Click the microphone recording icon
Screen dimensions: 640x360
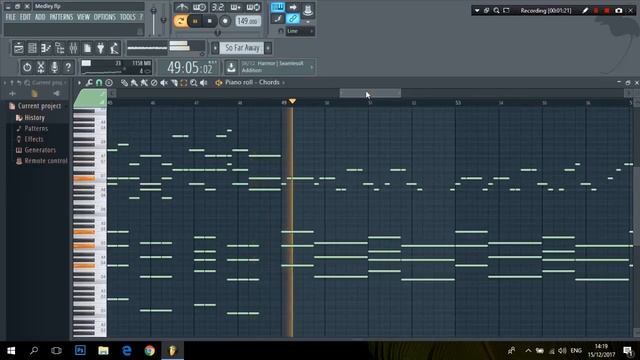(54, 67)
